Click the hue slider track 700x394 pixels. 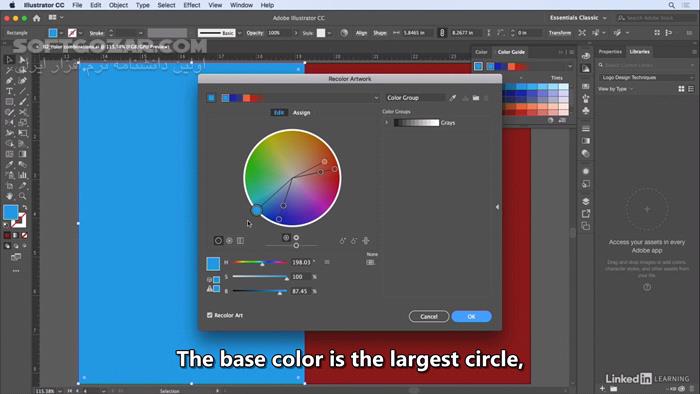[259, 262]
